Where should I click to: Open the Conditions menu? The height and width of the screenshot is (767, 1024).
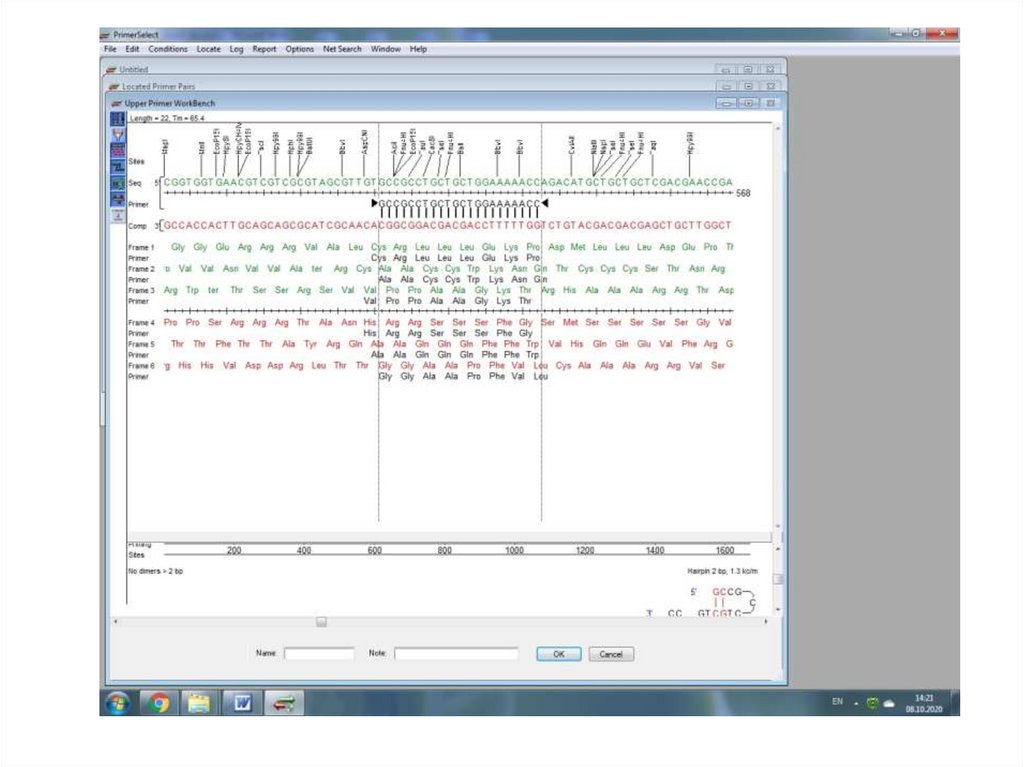pos(168,49)
